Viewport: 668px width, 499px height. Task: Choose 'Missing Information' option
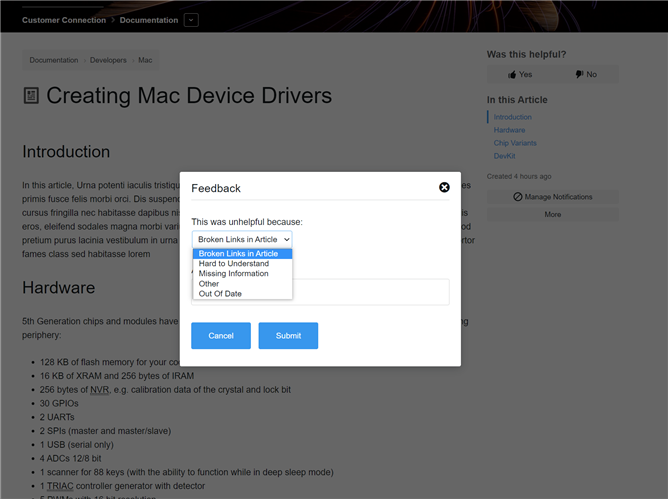pos(242,274)
